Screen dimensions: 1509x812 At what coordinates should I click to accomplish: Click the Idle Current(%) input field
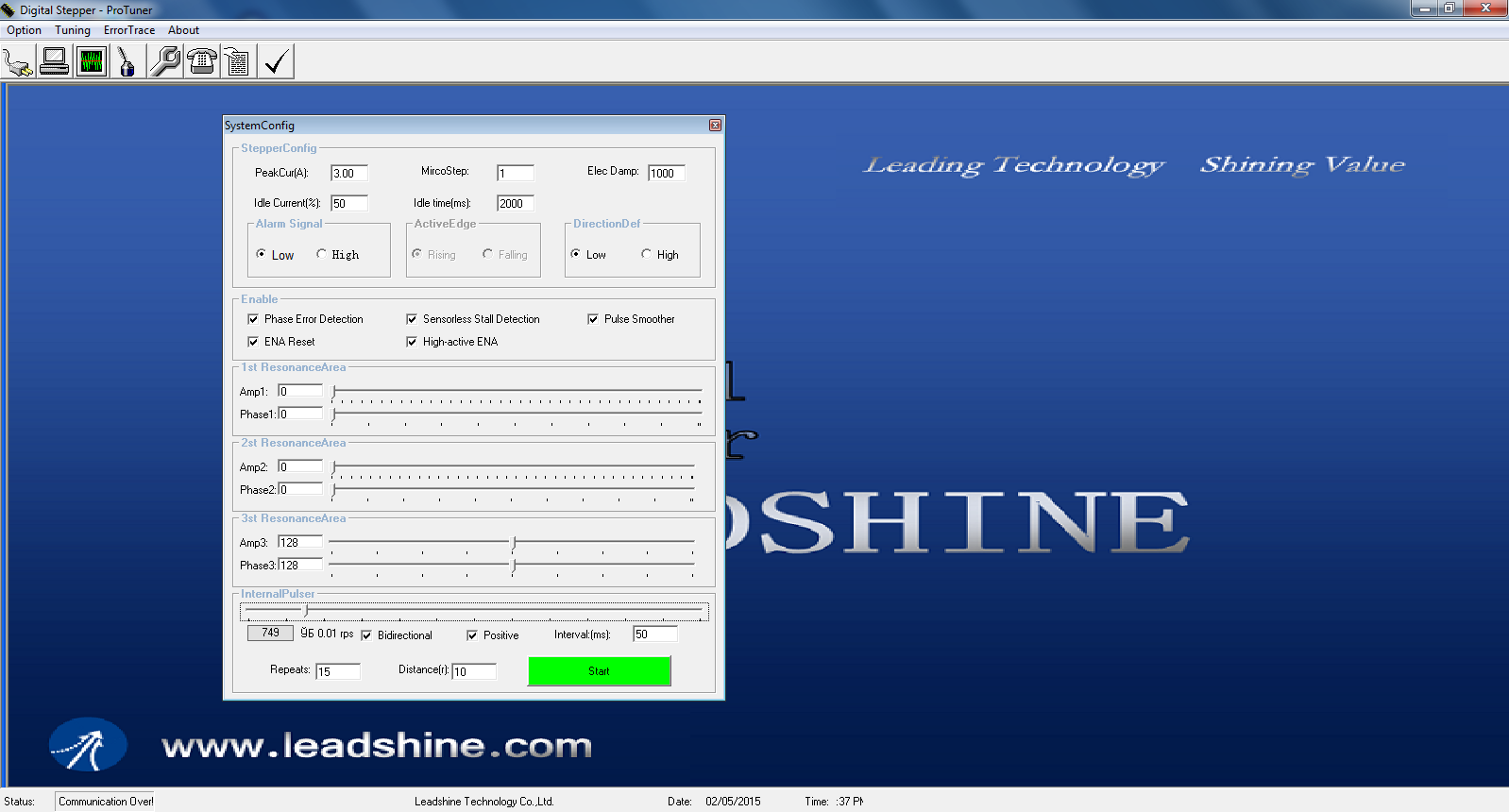point(349,203)
